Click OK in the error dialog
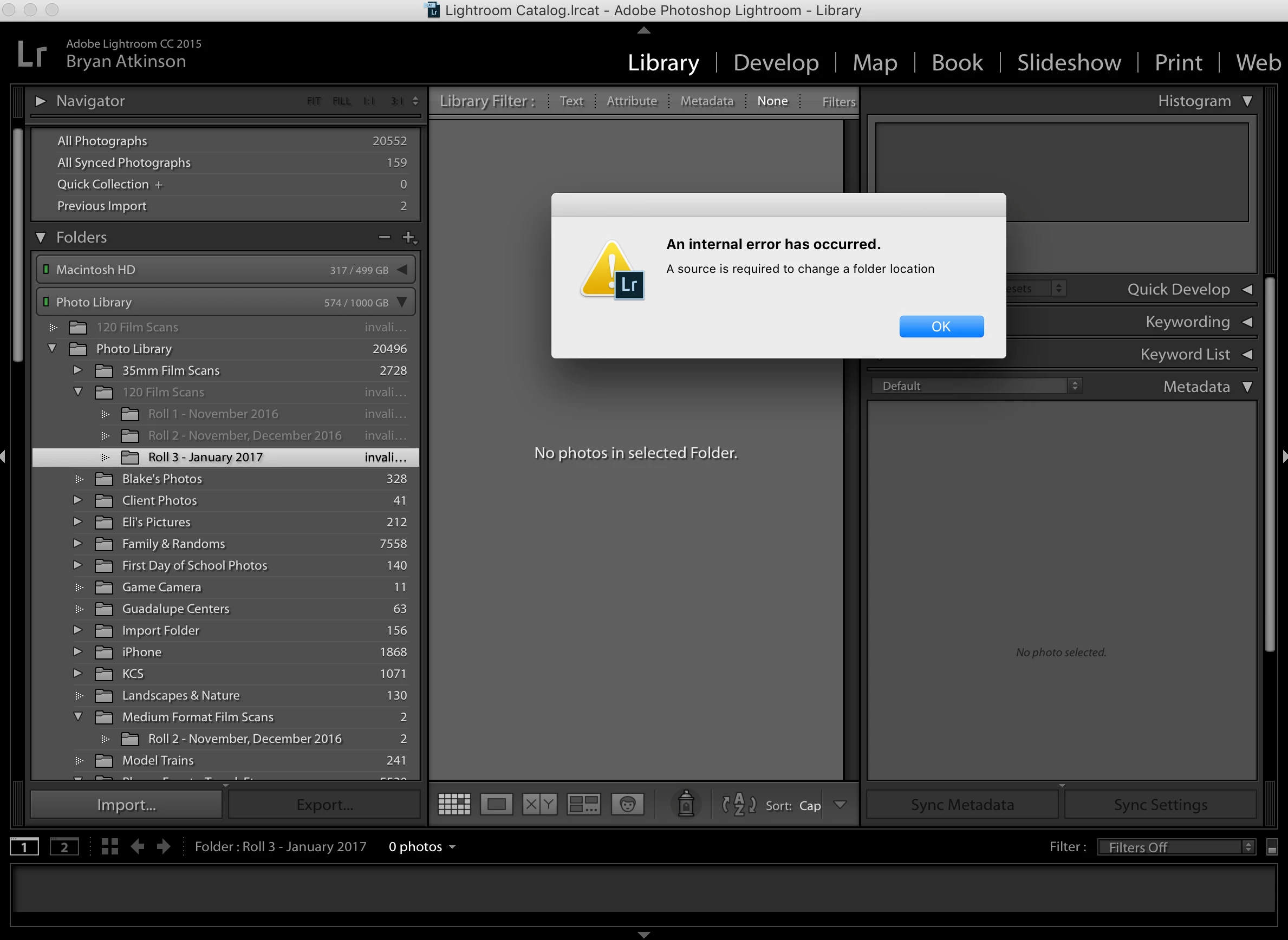 pyautogui.click(x=941, y=327)
